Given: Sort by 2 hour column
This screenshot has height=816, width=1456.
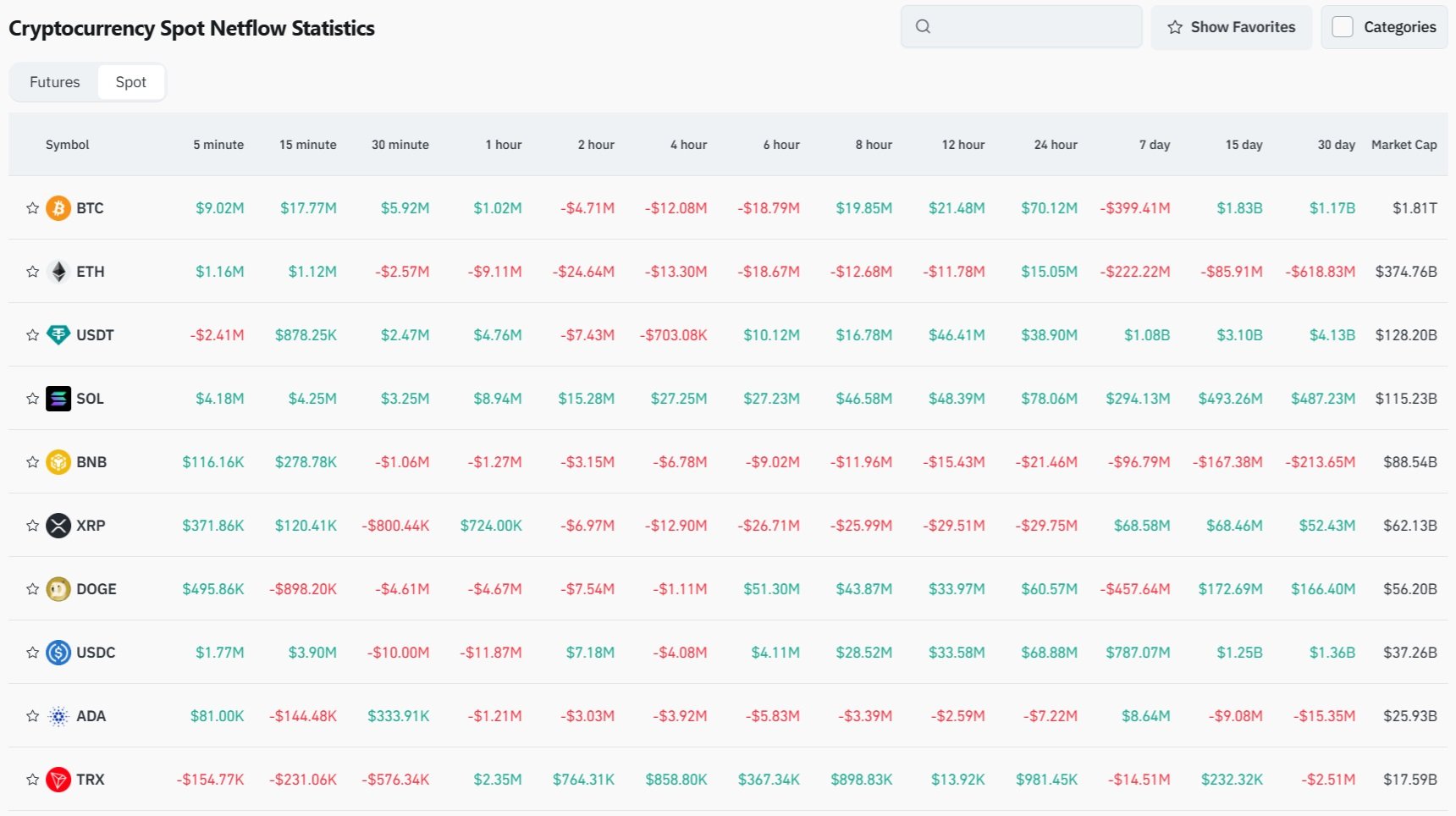Looking at the screenshot, I should pos(596,145).
